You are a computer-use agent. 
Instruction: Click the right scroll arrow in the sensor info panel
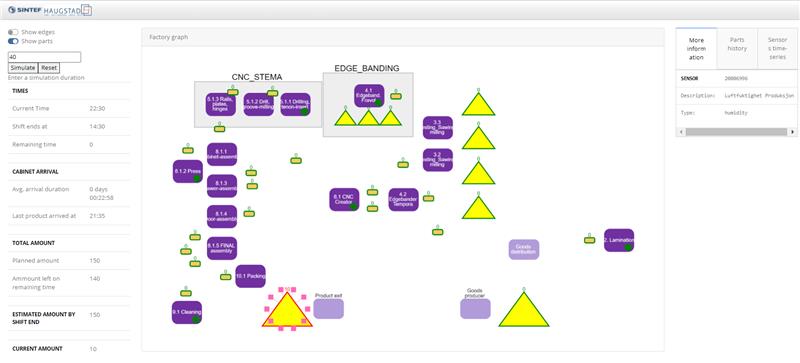(x=792, y=132)
